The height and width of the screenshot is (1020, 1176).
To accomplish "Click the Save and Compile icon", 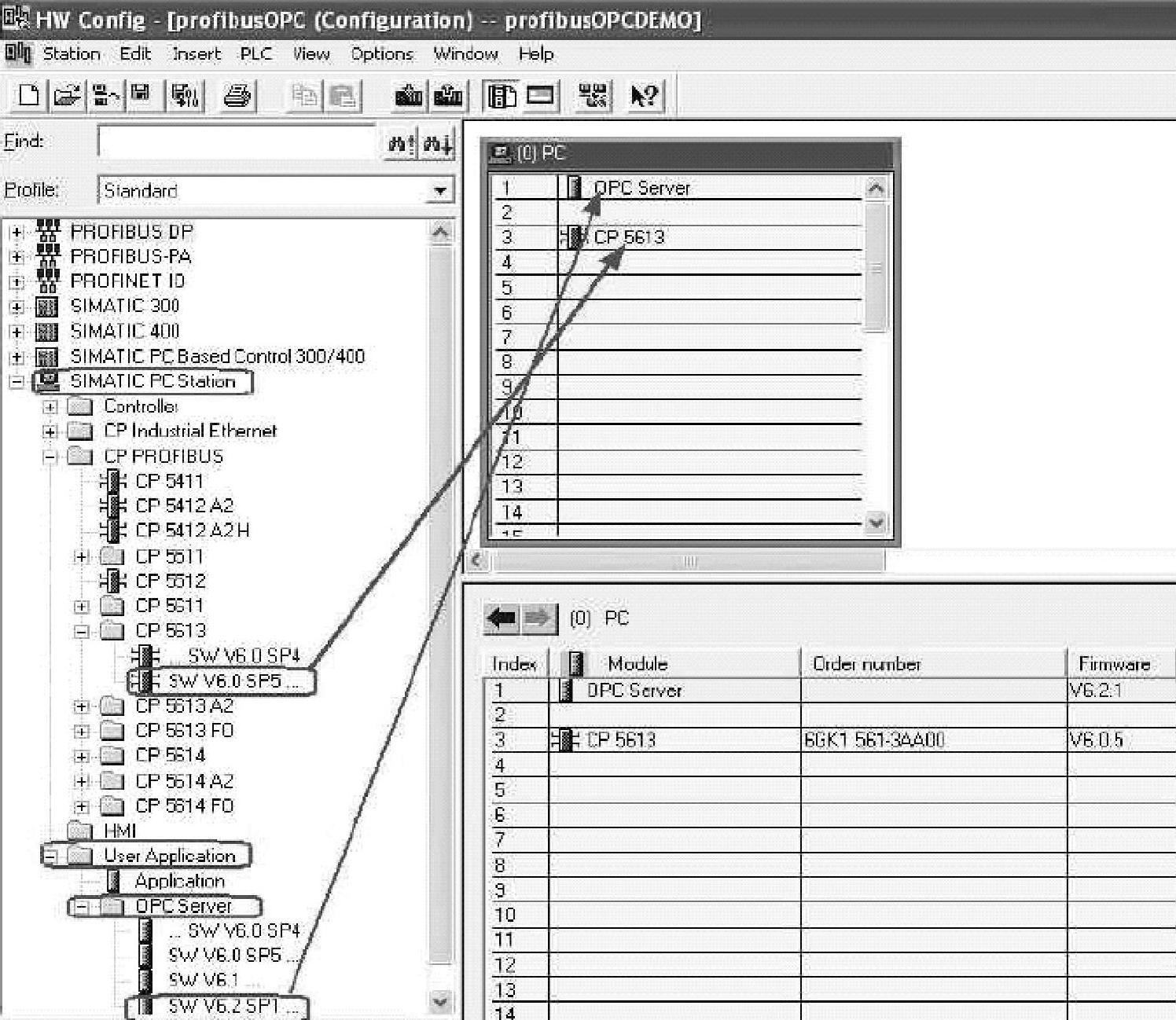I will pos(186,96).
